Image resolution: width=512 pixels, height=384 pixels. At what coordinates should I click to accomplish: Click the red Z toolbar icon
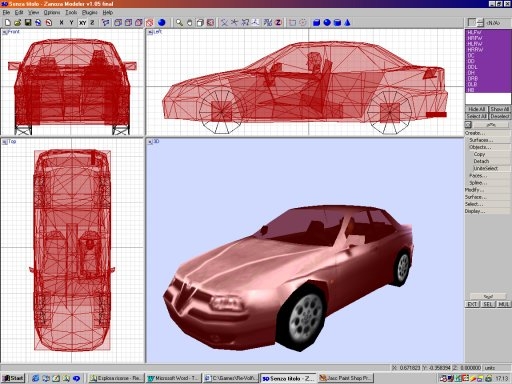(278, 23)
